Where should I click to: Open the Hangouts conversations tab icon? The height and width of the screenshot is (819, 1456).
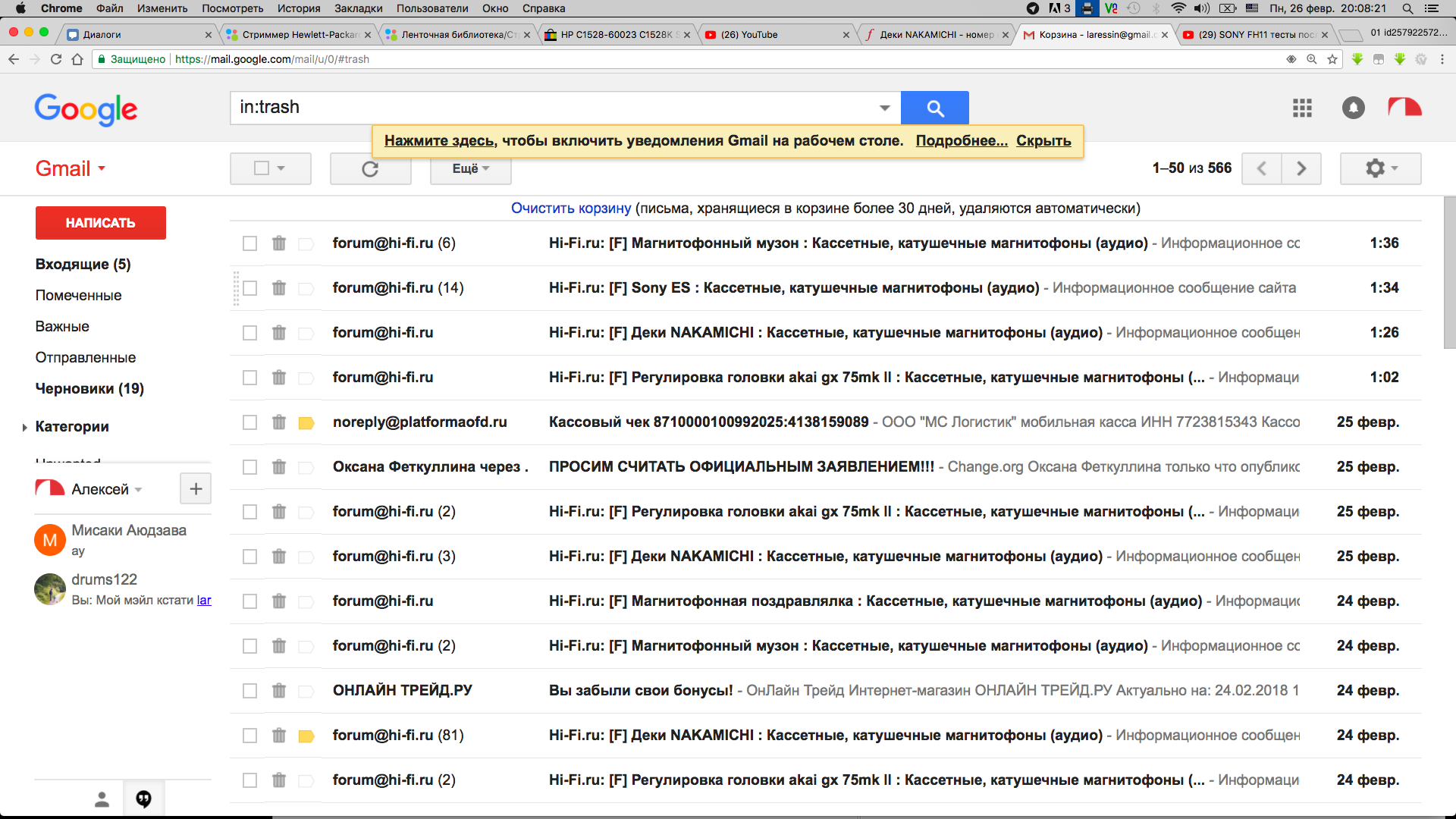coord(143,799)
